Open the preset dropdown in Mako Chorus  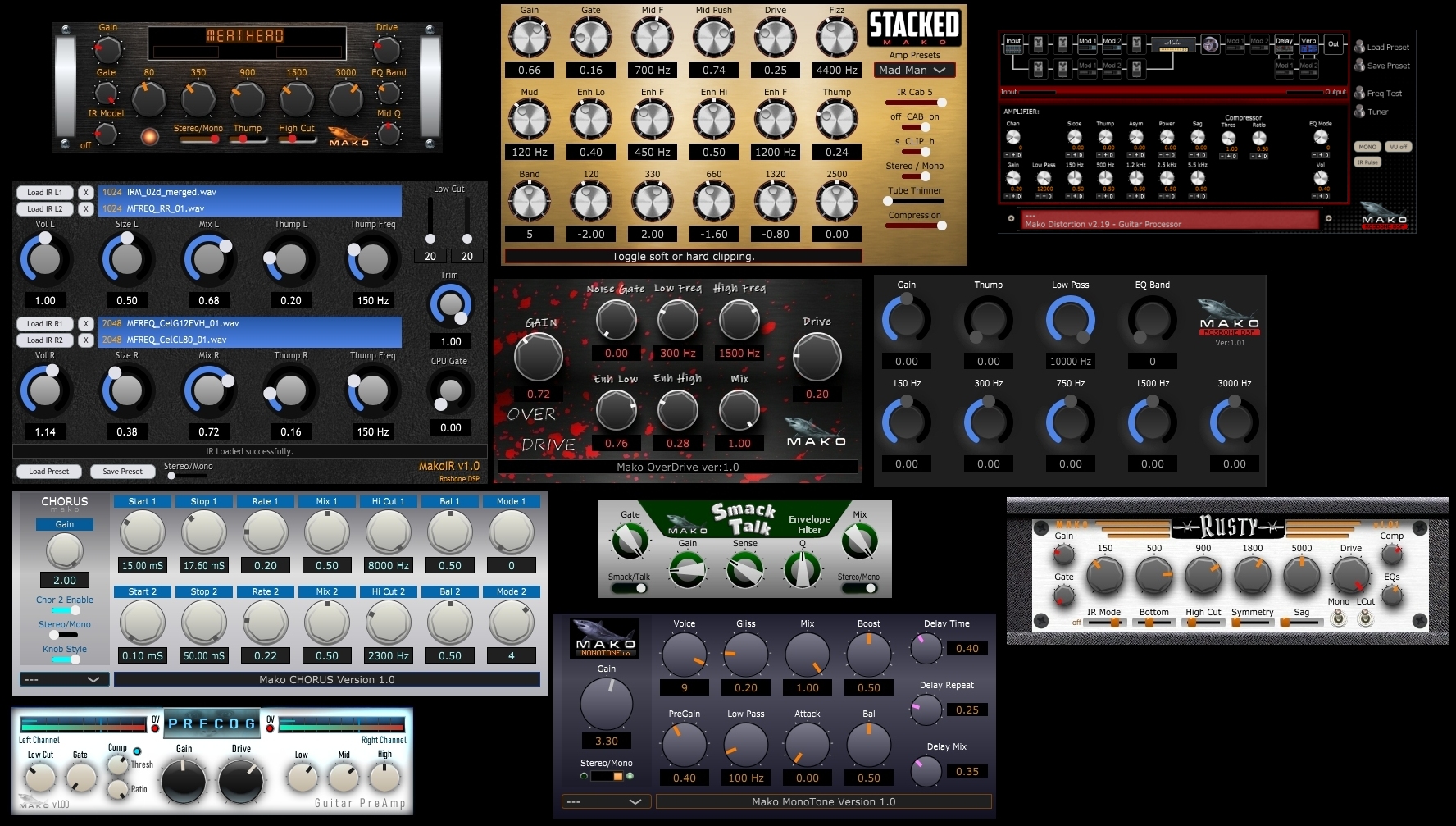(x=63, y=679)
